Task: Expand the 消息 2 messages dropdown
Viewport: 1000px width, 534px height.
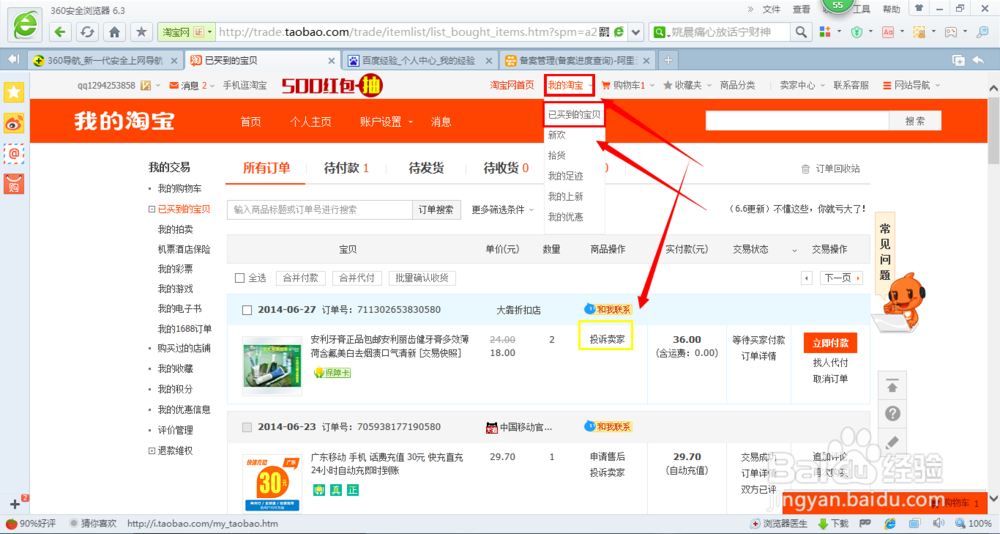Action: [x=191, y=85]
